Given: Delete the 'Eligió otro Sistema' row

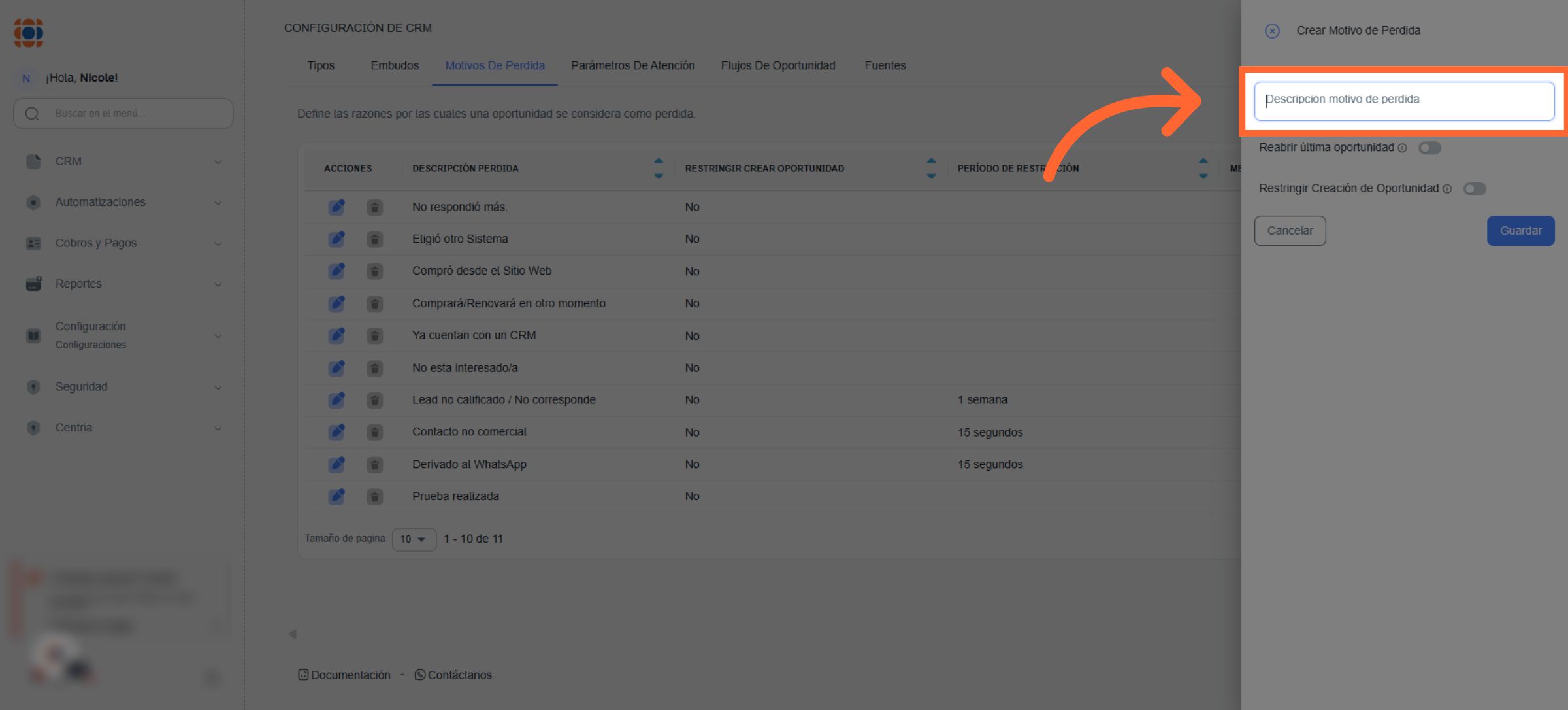Looking at the screenshot, I should (374, 239).
